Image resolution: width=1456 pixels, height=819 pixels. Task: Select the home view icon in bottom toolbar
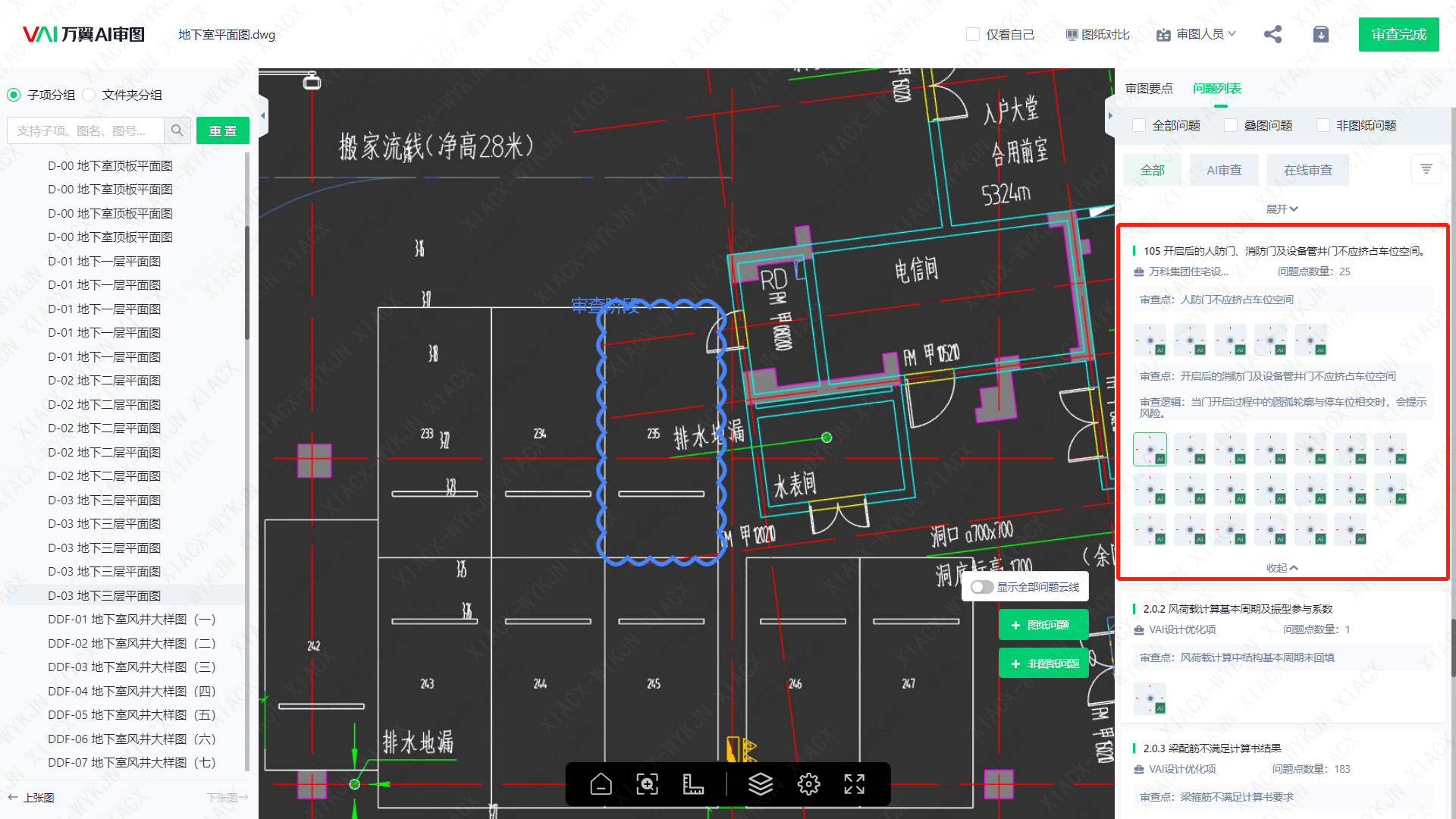click(x=601, y=784)
